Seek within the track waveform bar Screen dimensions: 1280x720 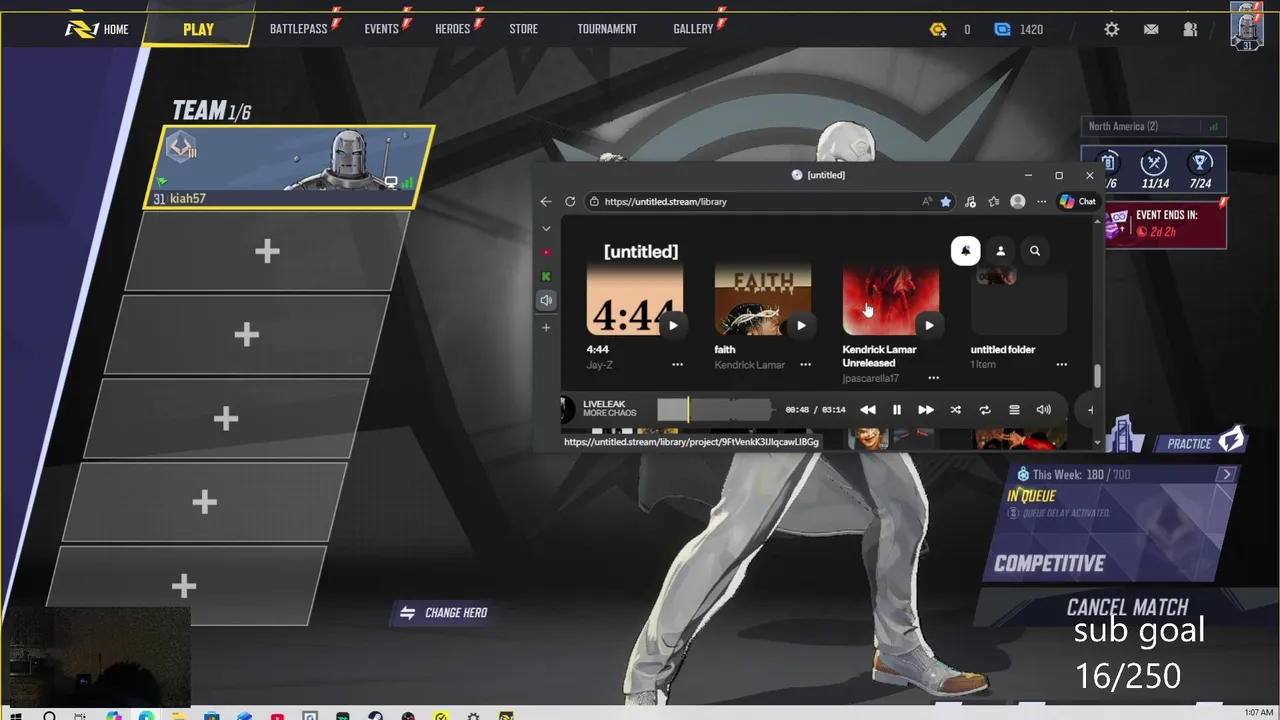coord(715,410)
